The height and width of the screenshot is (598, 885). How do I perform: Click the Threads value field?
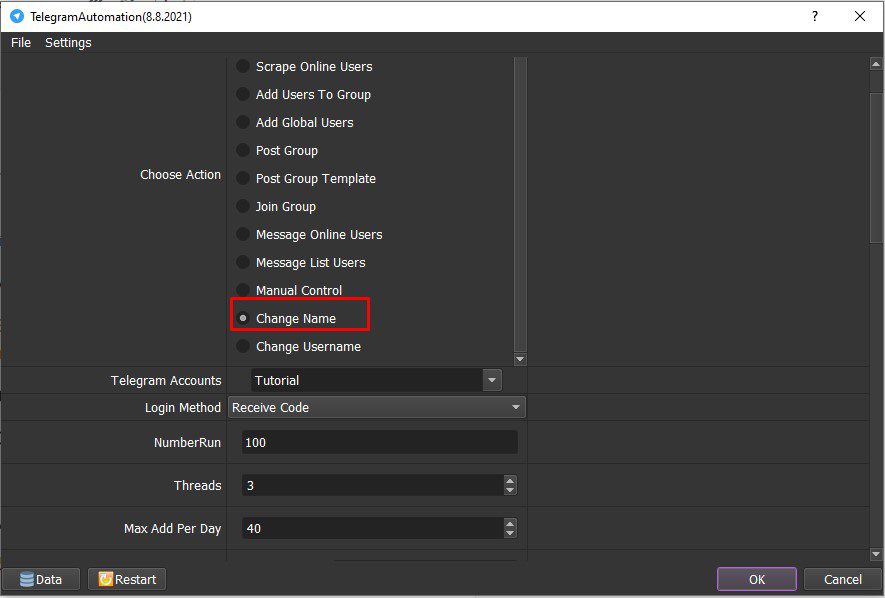373,485
